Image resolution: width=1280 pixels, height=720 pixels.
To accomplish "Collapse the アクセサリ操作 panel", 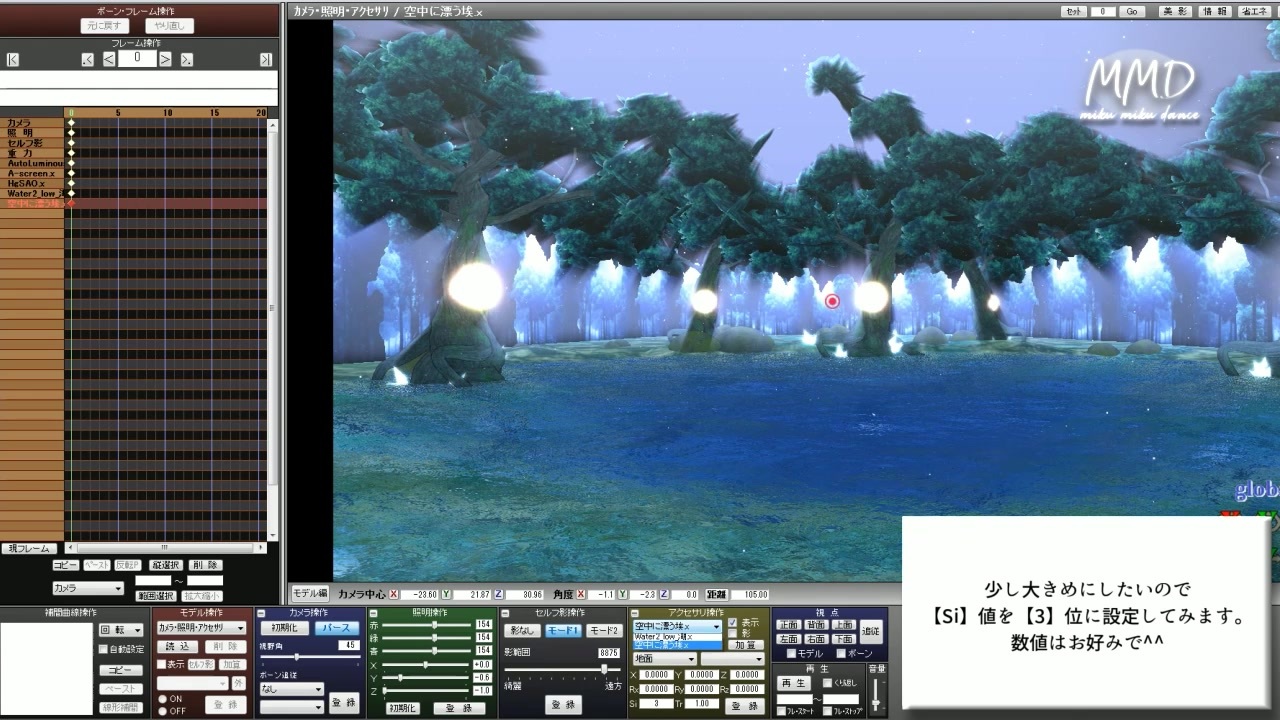I will 634,613.
